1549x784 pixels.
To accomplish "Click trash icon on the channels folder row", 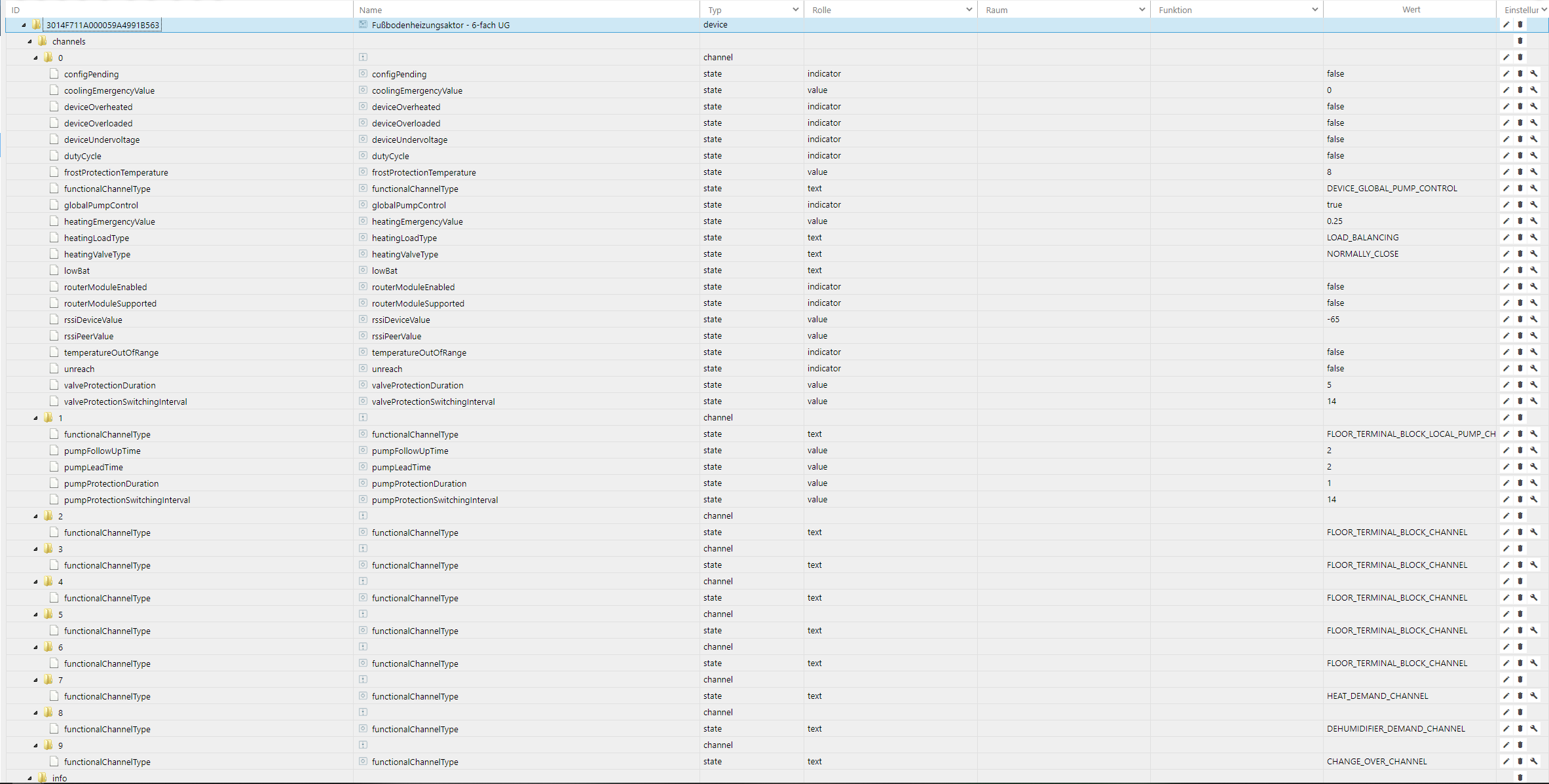I will coord(1520,41).
